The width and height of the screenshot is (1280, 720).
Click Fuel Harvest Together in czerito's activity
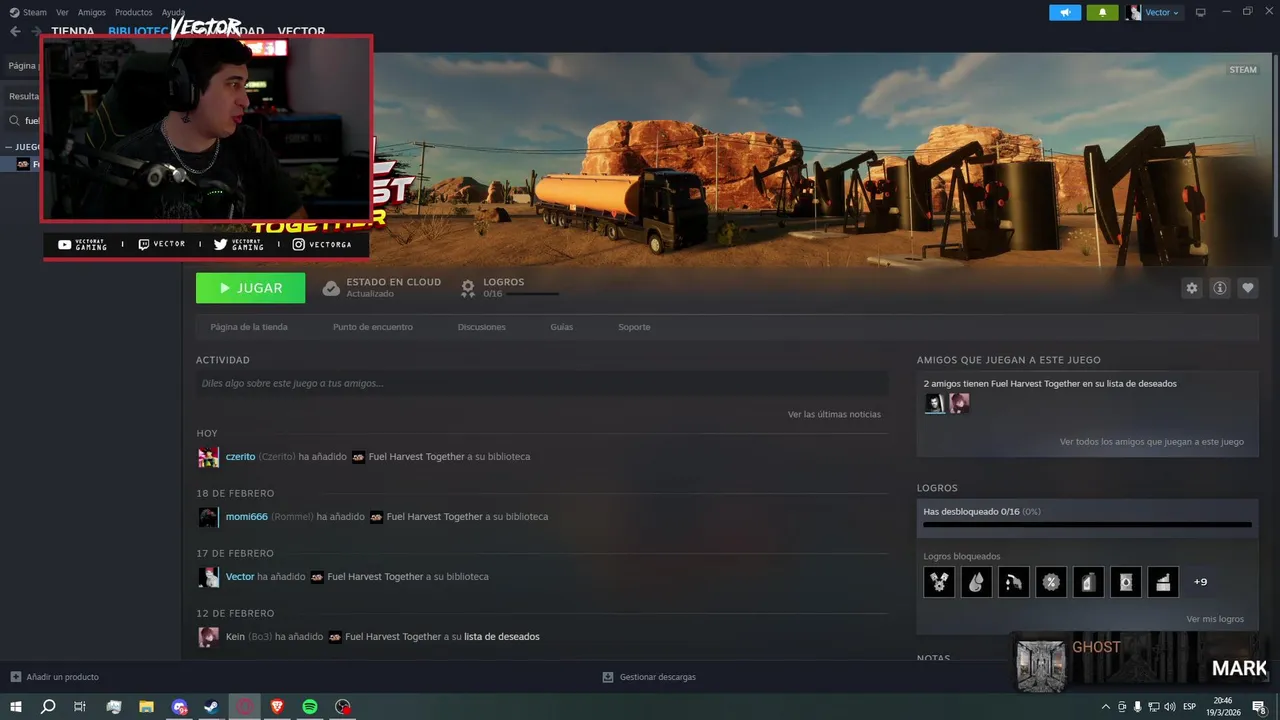(416, 457)
